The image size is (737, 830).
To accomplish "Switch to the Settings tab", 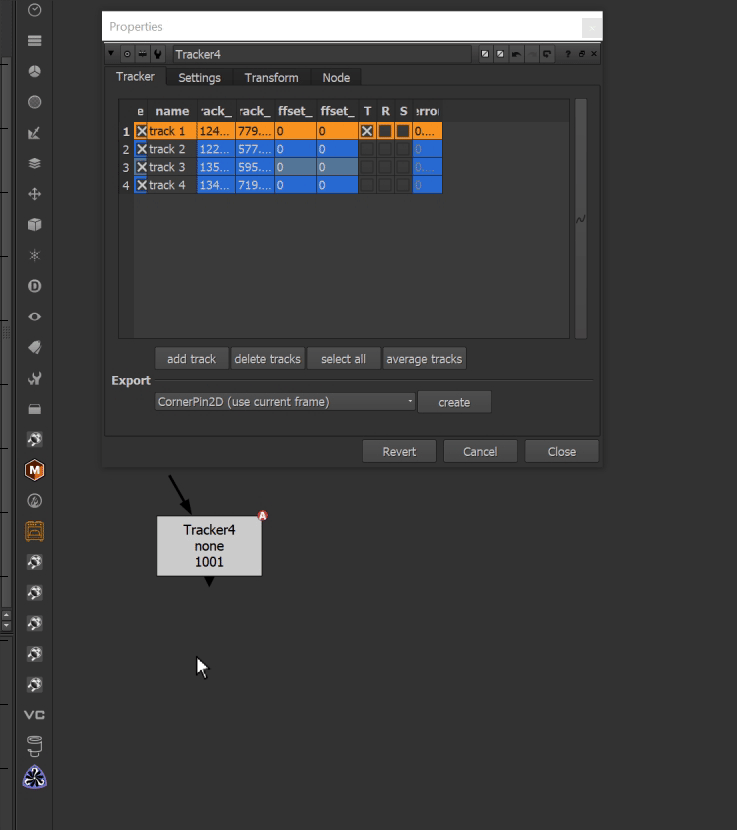I will [199, 78].
